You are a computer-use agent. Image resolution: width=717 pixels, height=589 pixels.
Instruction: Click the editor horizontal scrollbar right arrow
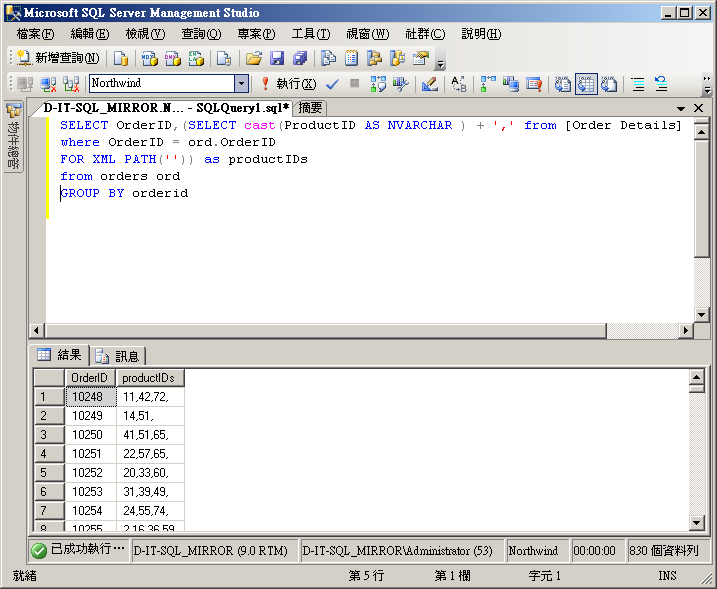coord(685,330)
